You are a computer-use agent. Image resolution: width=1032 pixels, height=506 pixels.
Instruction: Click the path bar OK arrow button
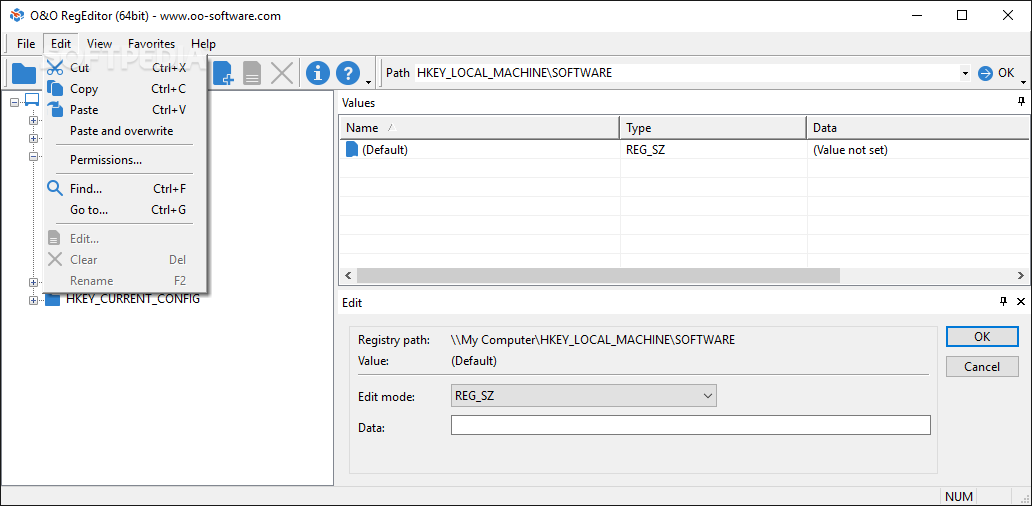click(996, 73)
